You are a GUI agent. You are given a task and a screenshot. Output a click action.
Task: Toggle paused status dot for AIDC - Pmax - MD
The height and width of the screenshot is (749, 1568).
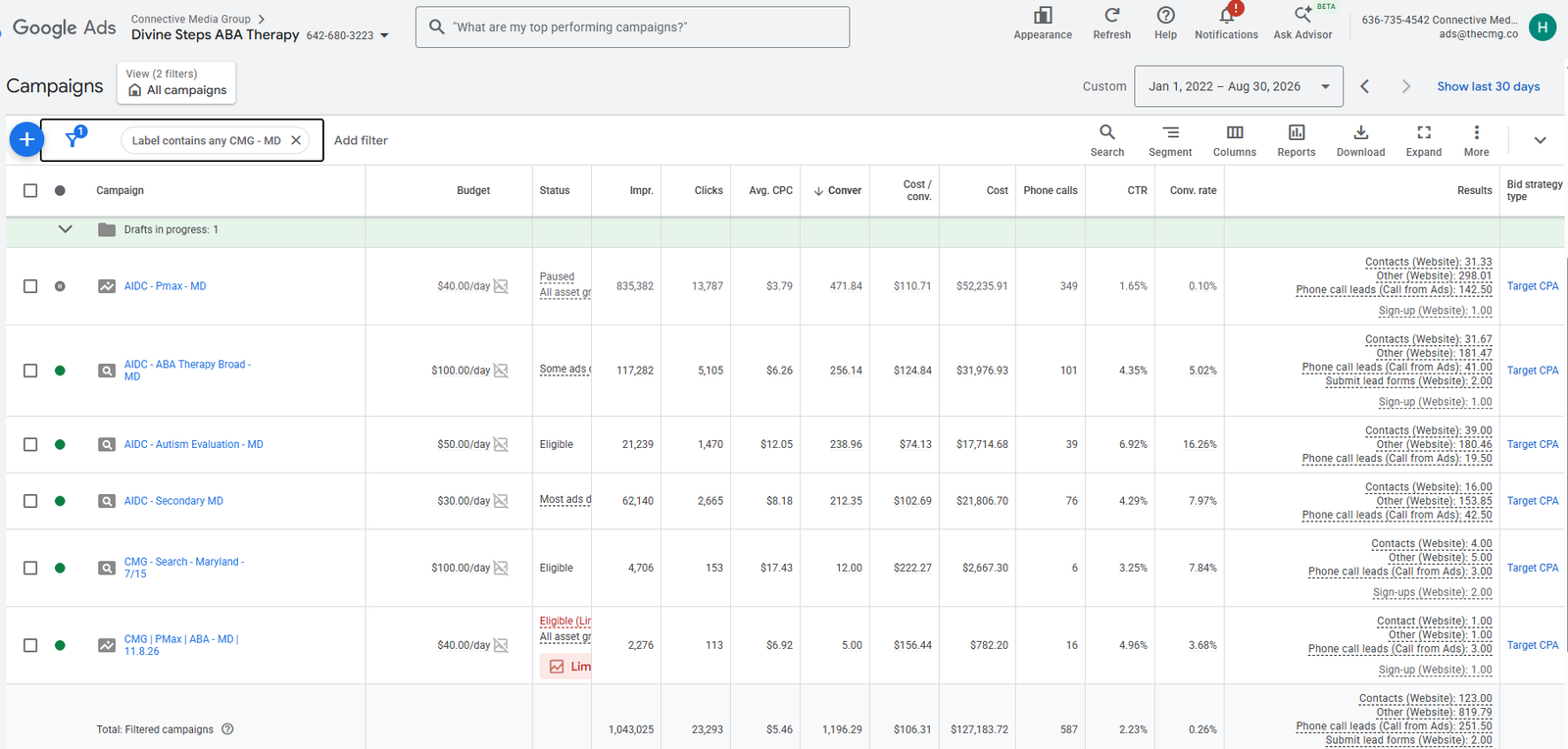tap(60, 286)
